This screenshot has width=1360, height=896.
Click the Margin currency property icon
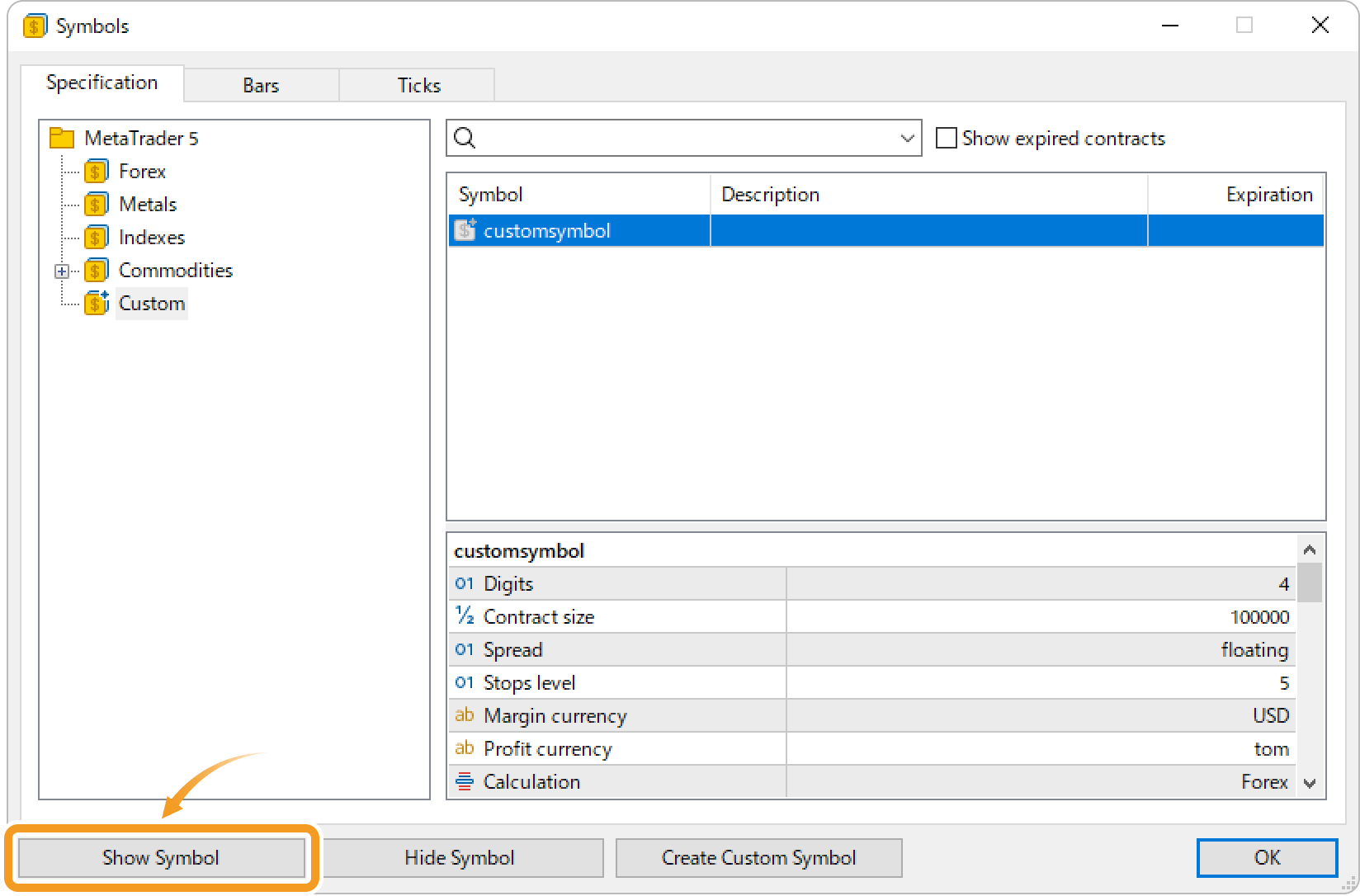[465, 715]
